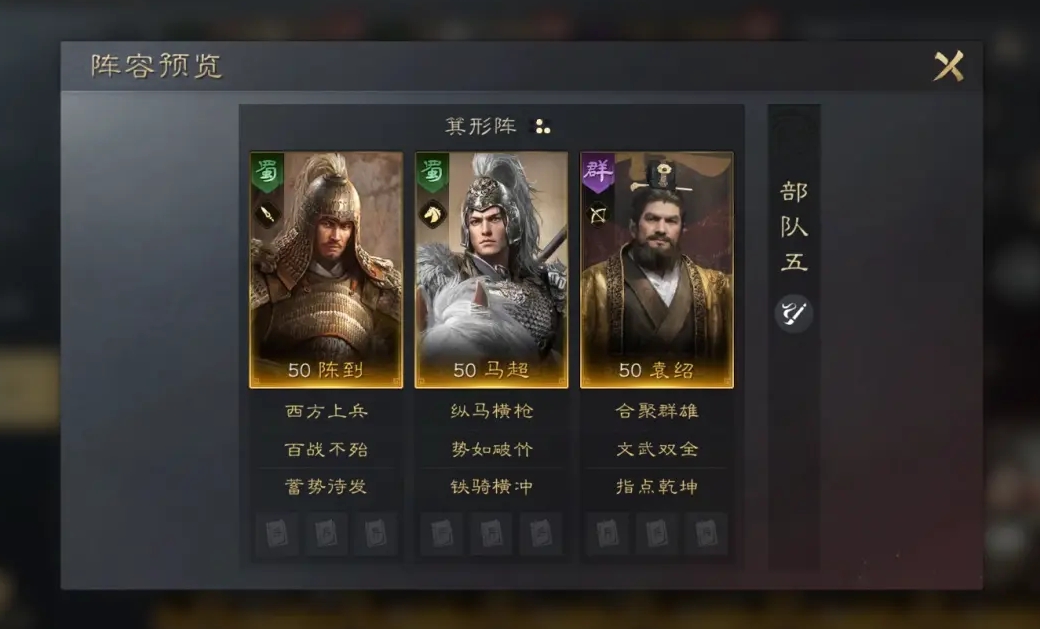Click the cavalry horse icon on 马超 card
This screenshot has height=629, width=1040.
[x=432, y=214]
